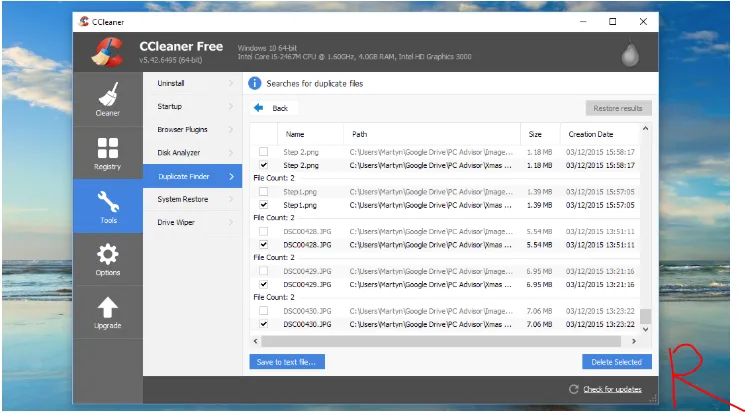Expand the Uninstall chevron
The height and width of the screenshot is (412, 745).
coord(231,83)
